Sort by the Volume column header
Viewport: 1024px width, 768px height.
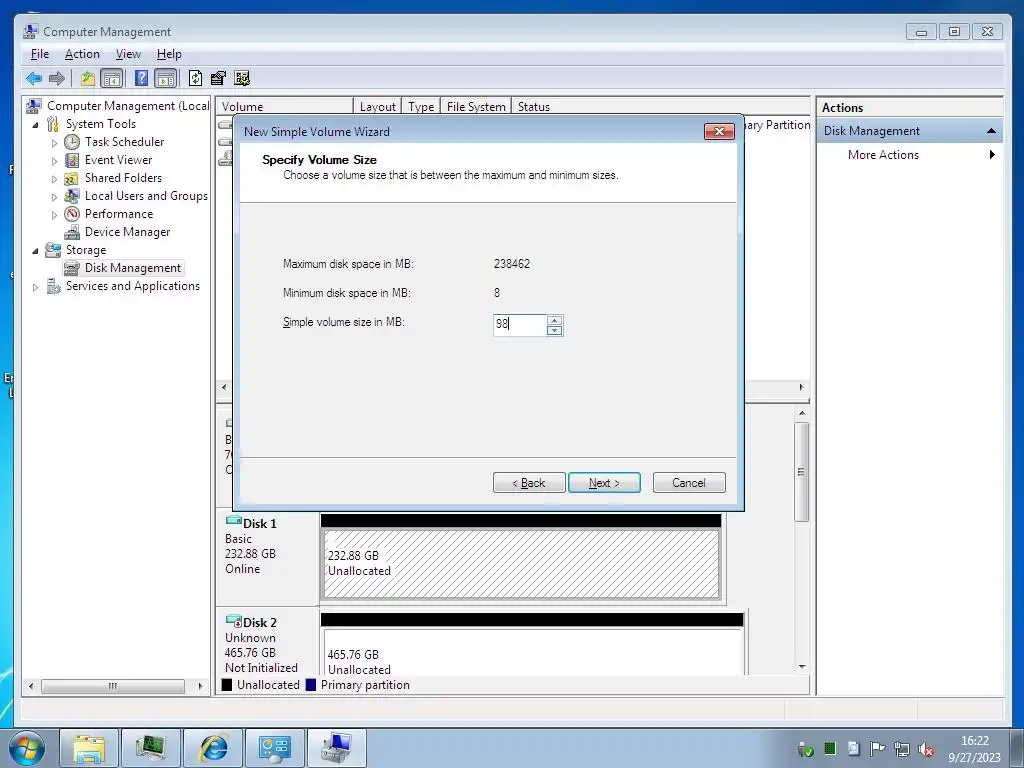coord(285,106)
